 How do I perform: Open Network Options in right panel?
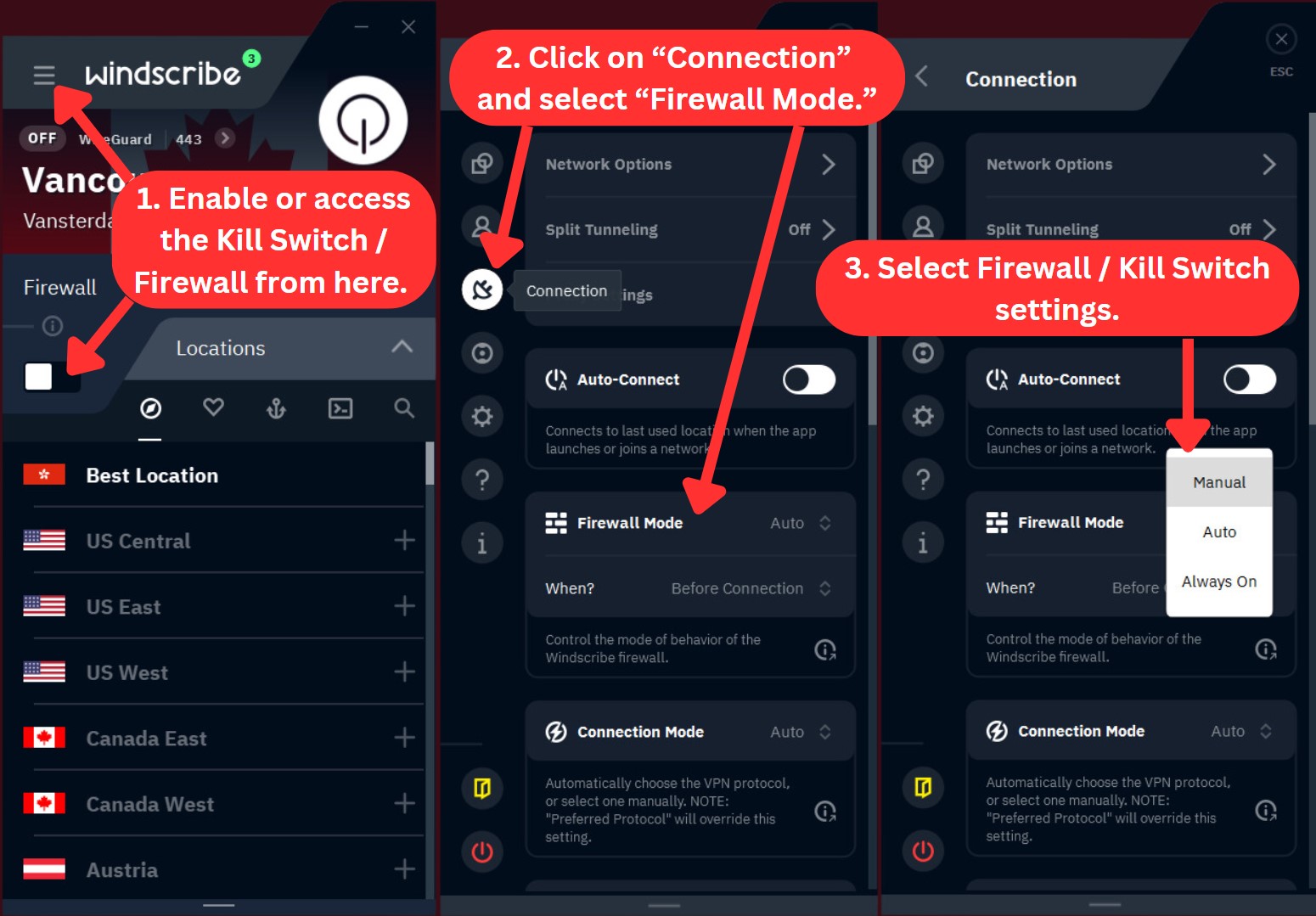(x=1132, y=164)
